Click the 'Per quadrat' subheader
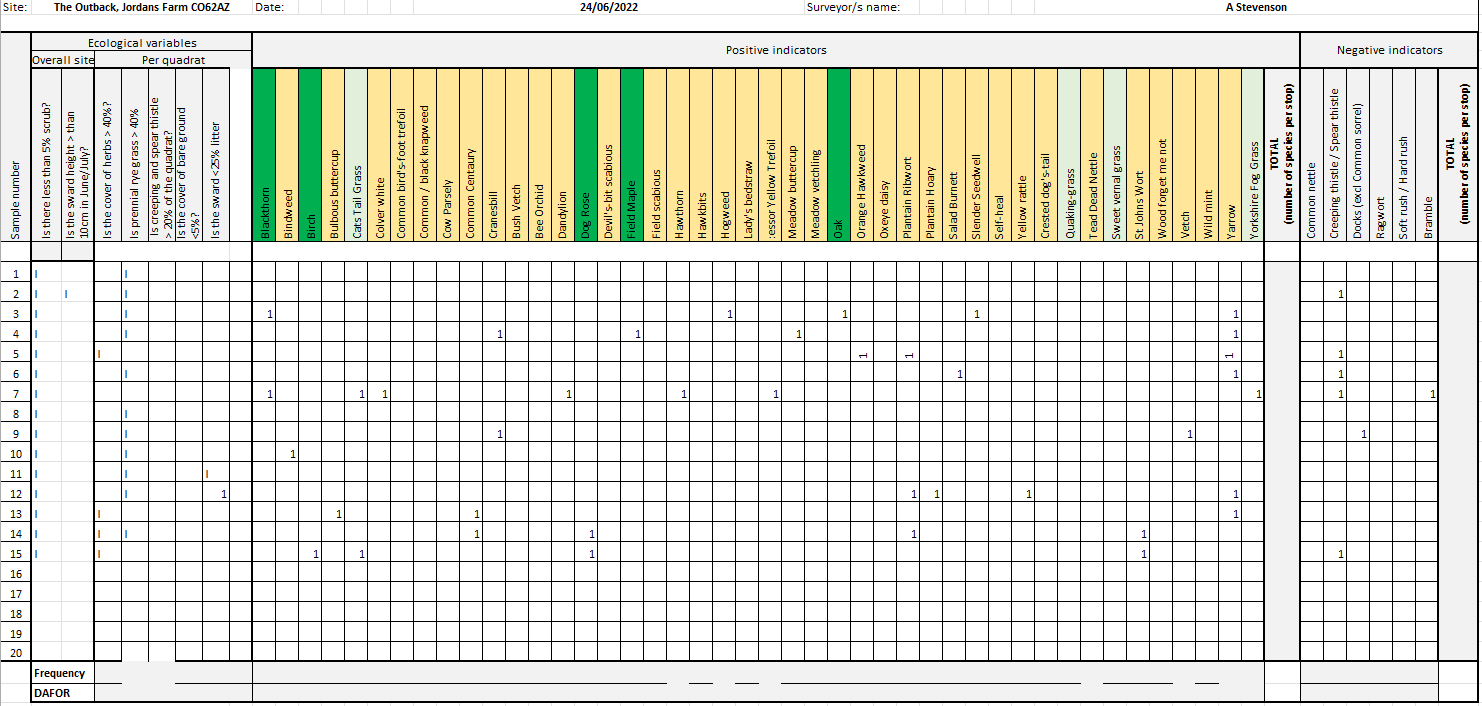This screenshot has width=1482, height=706. point(173,60)
